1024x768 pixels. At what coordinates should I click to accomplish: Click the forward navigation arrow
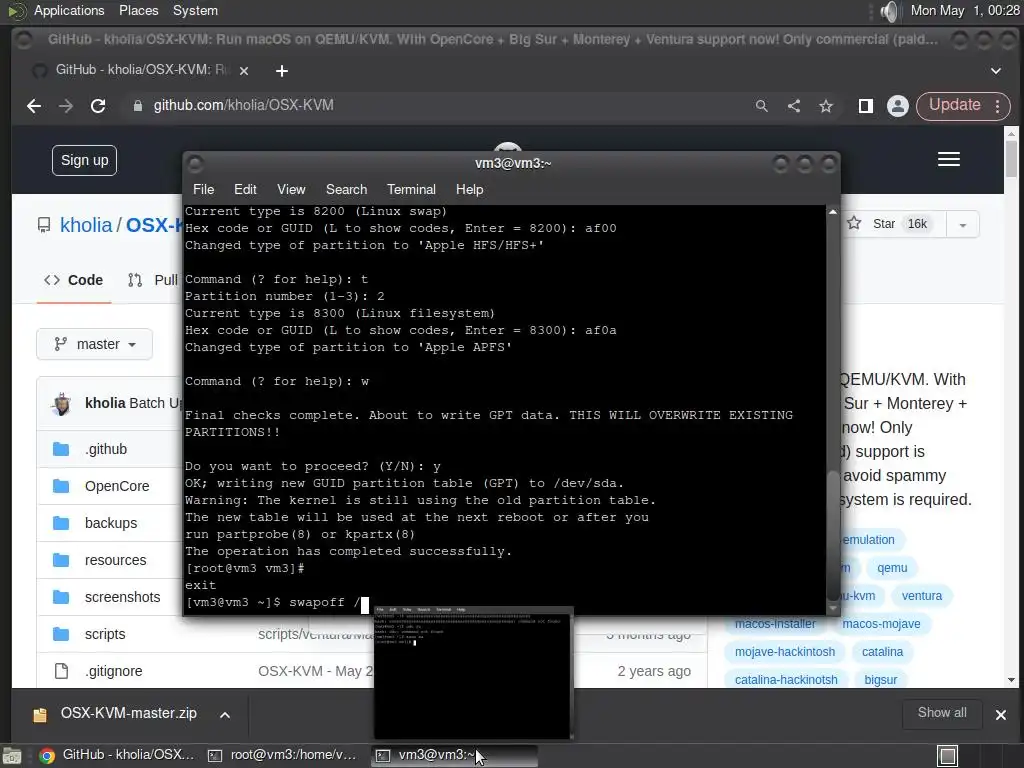pos(66,106)
